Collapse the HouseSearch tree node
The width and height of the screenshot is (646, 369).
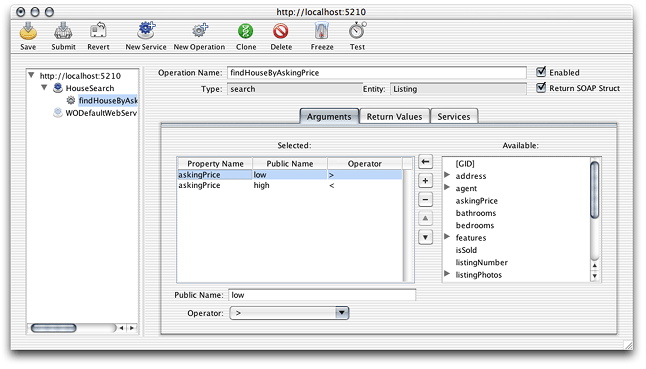44,88
